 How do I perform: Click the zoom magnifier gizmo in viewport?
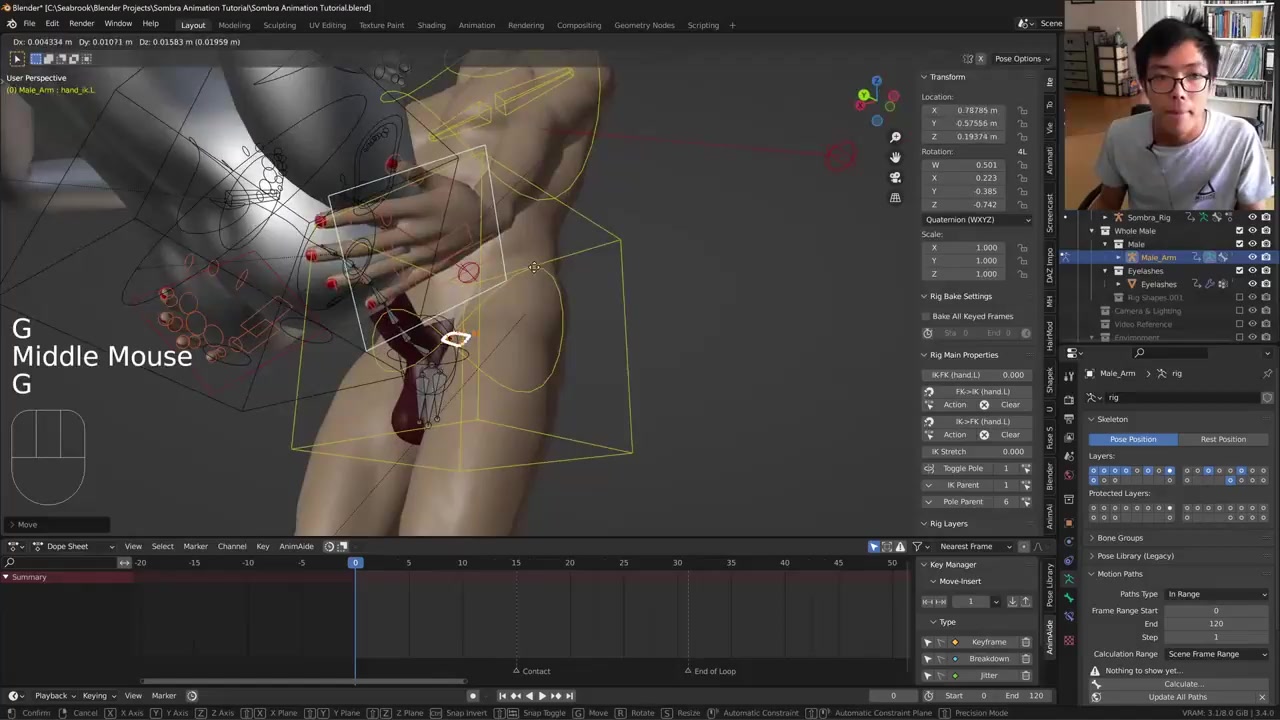(895, 137)
